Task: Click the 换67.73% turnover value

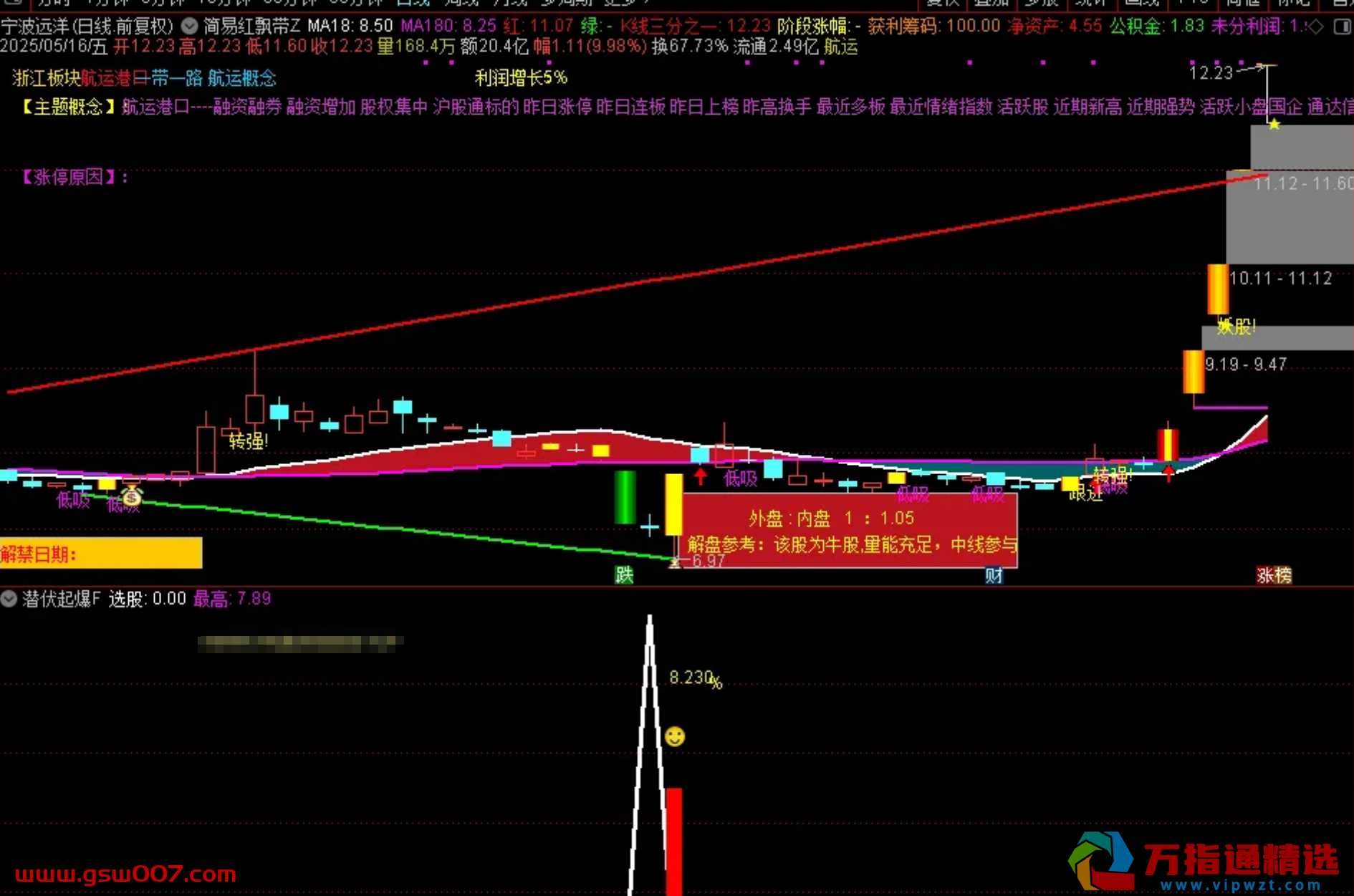Action: pos(690,47)
